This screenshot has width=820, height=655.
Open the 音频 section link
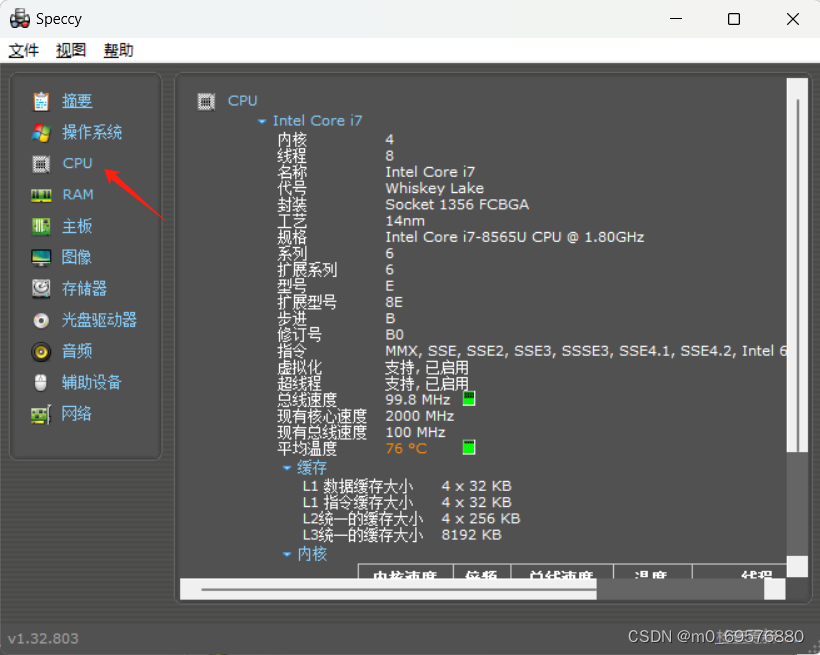click(x=77, y=352)
